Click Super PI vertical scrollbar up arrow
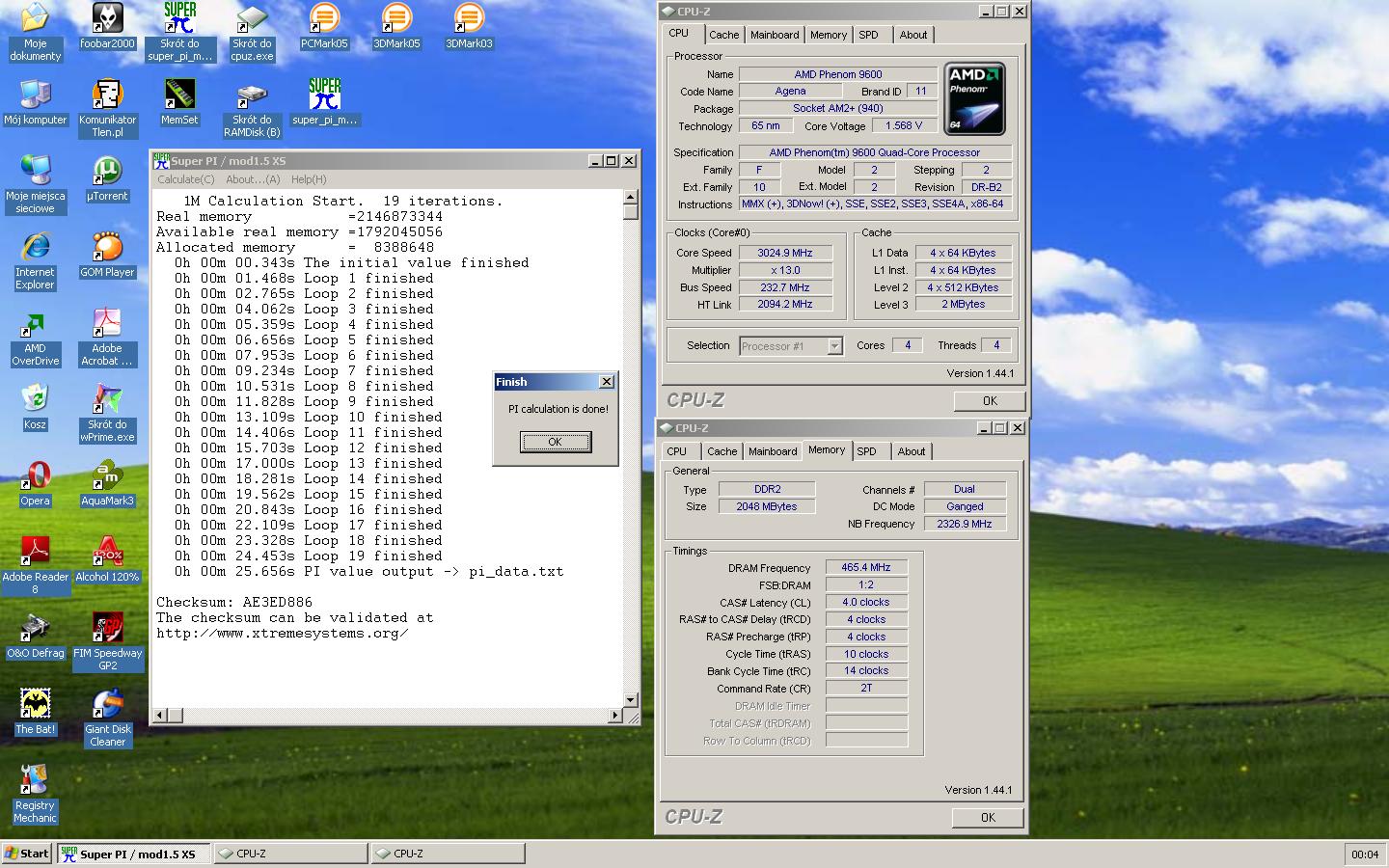The image size is (1389, 868). [x=631, y=197]
